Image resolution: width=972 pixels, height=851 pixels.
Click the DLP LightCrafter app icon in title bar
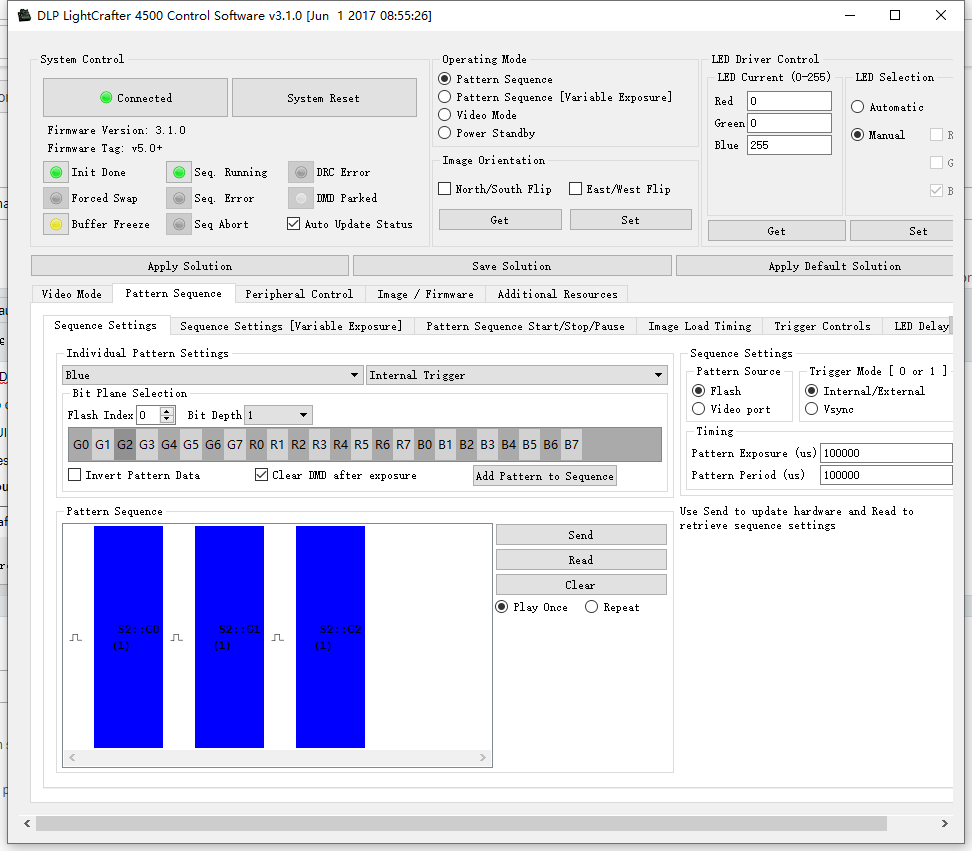click(24, 15)
